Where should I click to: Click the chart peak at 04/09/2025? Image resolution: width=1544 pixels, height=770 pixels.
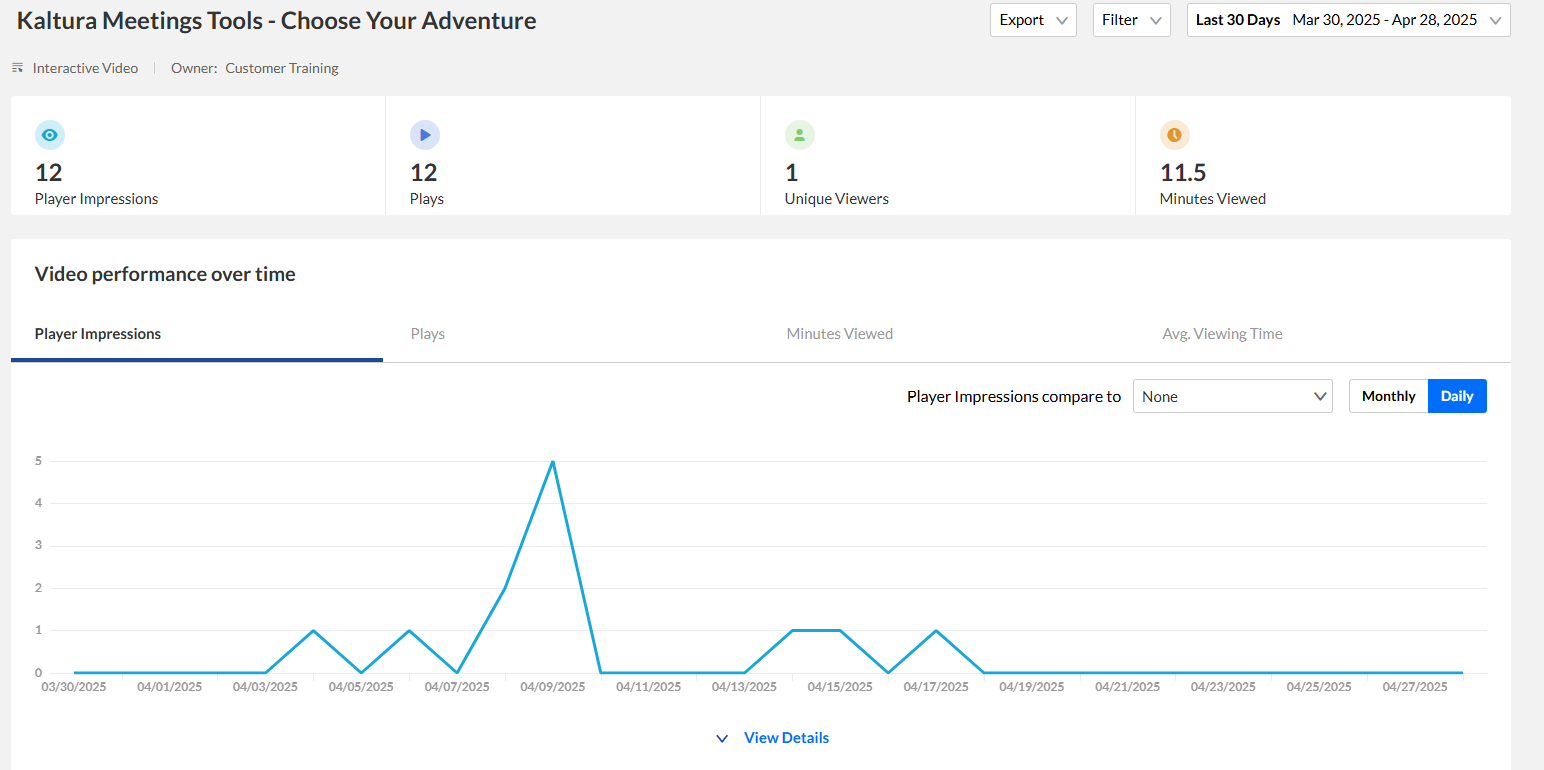click(553, 462)
